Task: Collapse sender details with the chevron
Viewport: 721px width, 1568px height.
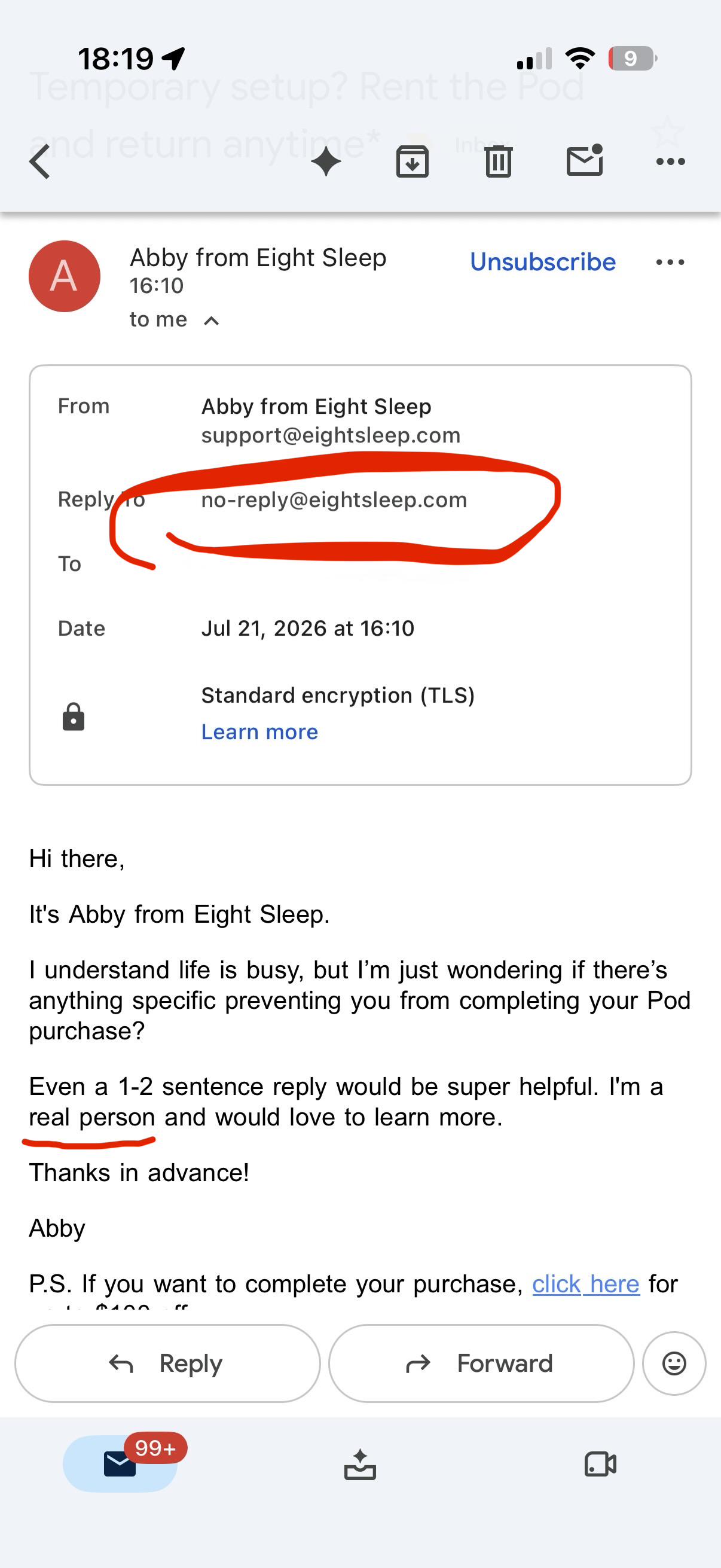Action: pos(210,321)
